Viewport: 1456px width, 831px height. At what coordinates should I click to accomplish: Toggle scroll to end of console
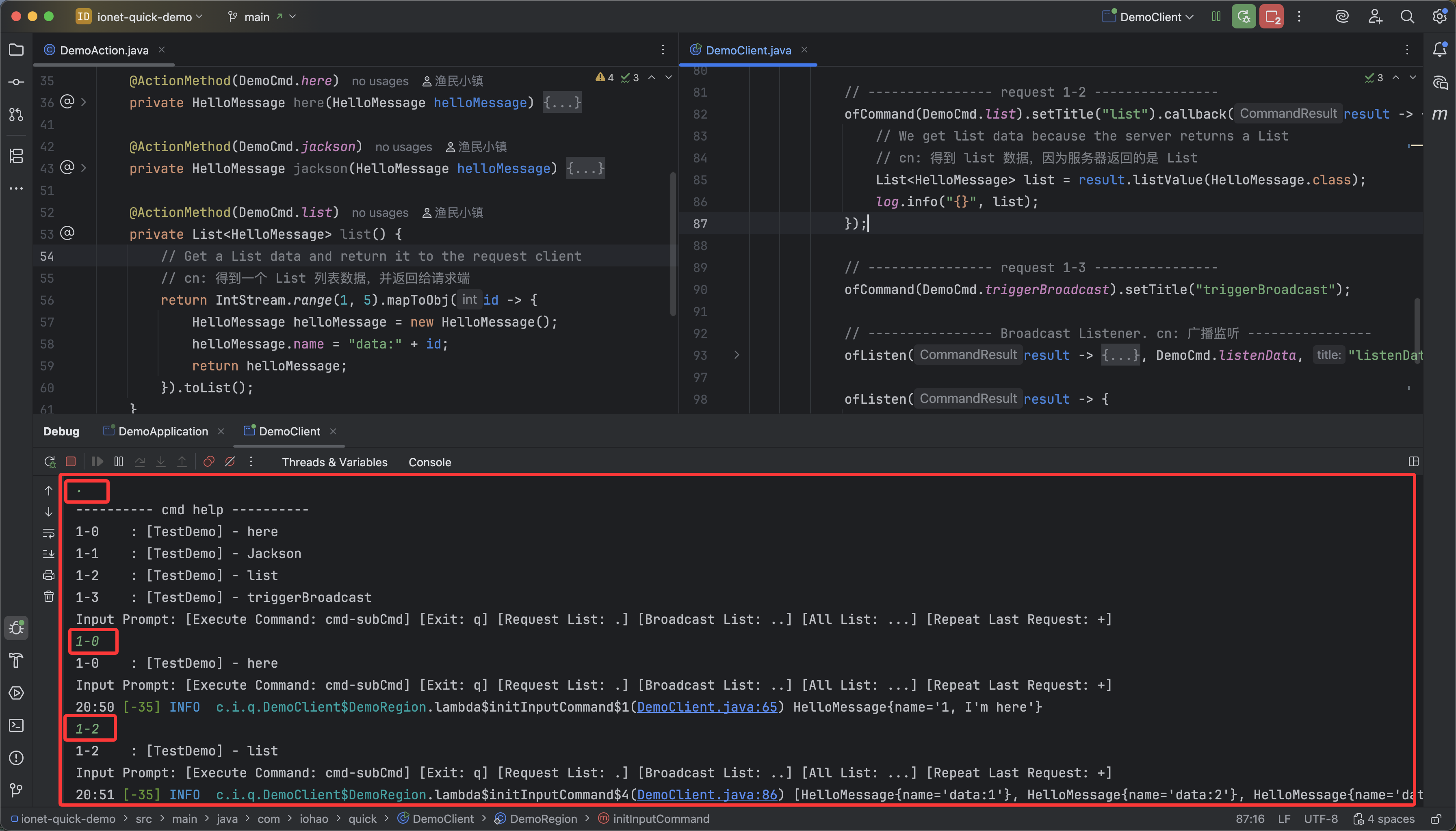[48, 554]
